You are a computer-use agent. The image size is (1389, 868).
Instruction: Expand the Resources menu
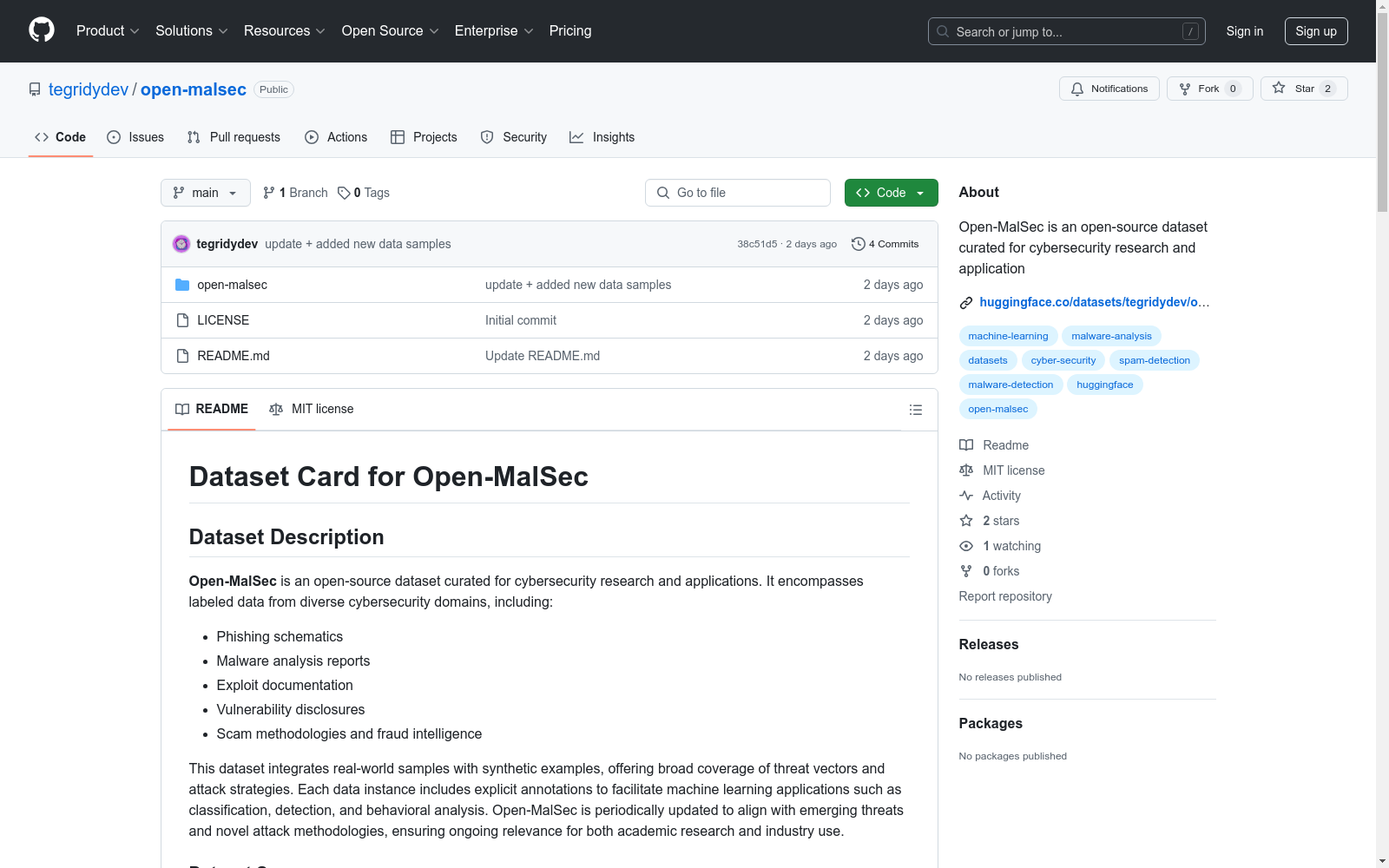click(285, 31)
